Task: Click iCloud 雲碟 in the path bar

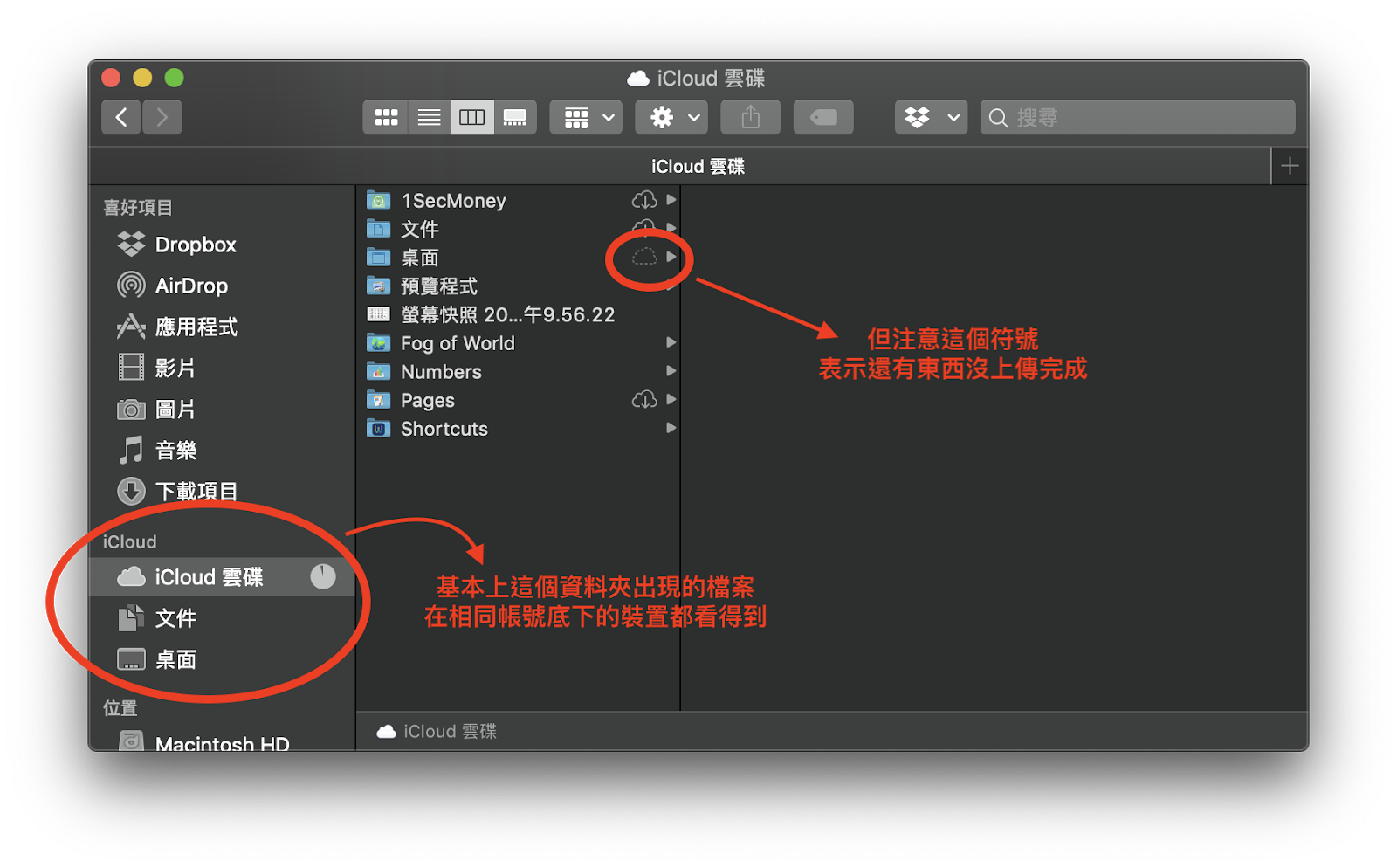Action: pos(437,732)
